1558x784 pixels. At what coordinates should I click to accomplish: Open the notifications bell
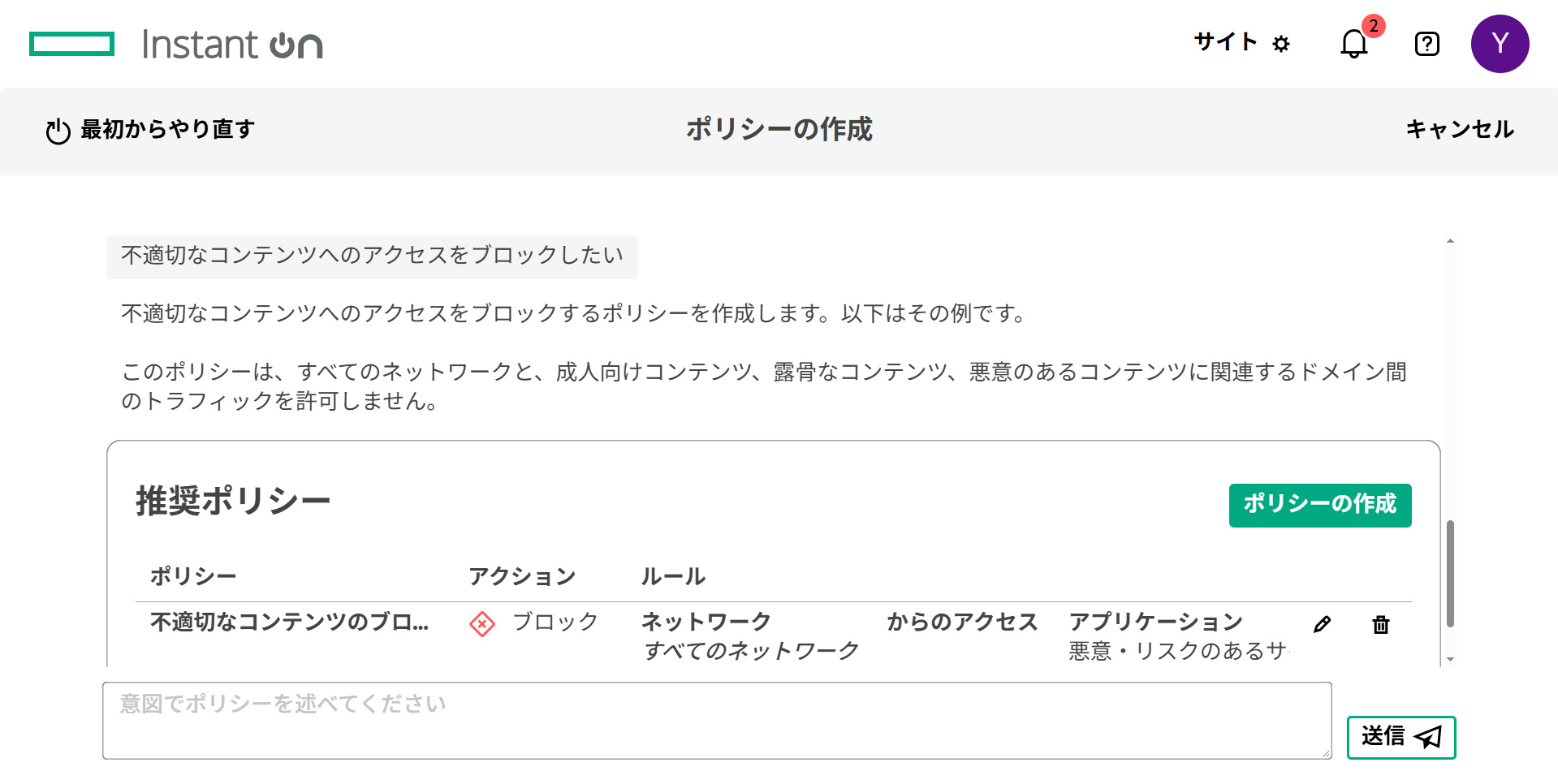tap(1353, 44)
